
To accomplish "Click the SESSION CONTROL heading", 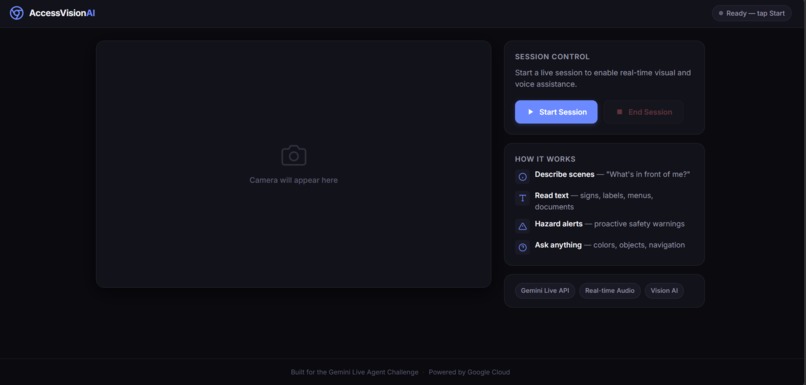I will click(x=552, y=57).
